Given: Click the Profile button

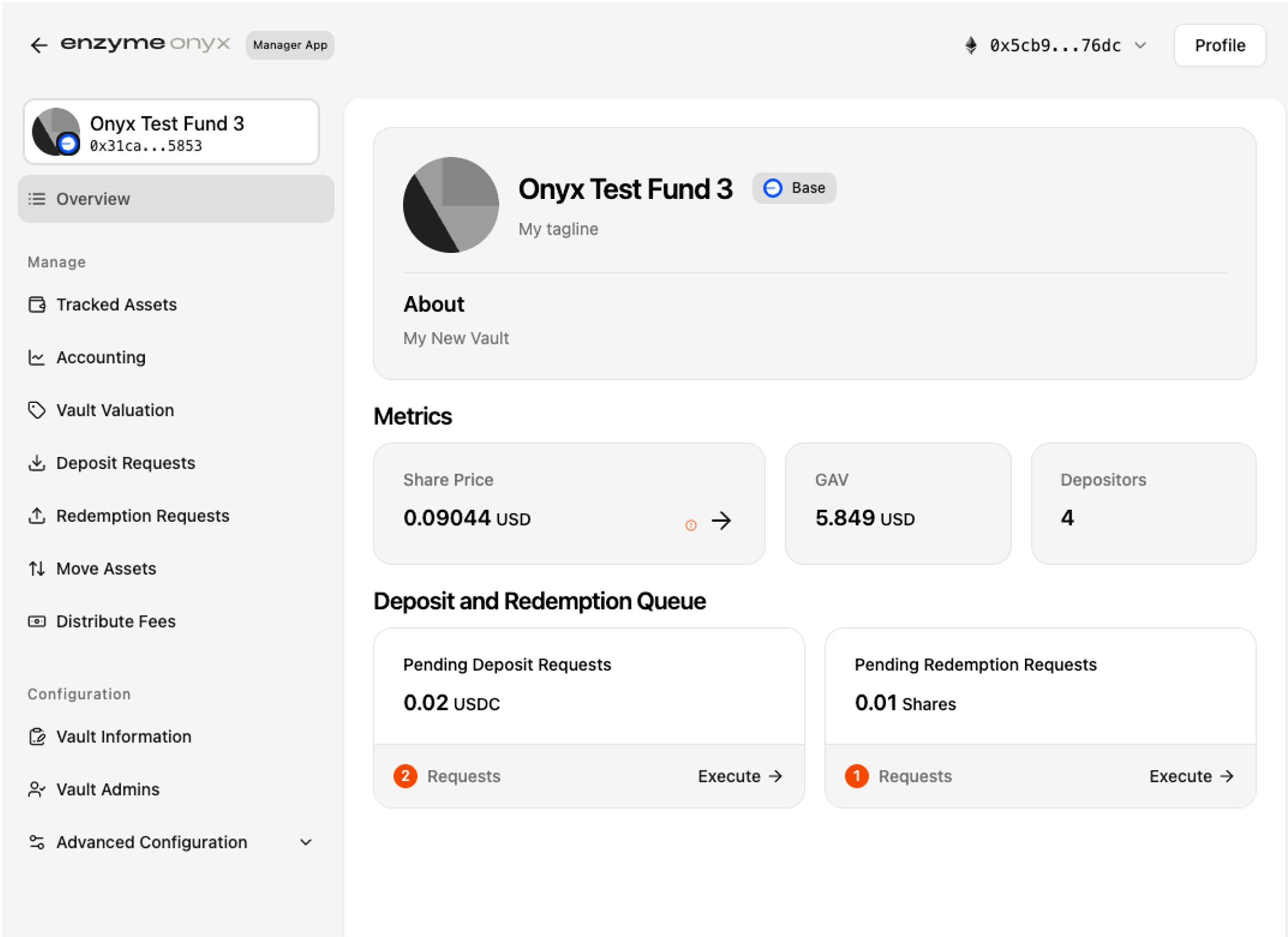Looking at the screenshot, I should [1219, 46].
